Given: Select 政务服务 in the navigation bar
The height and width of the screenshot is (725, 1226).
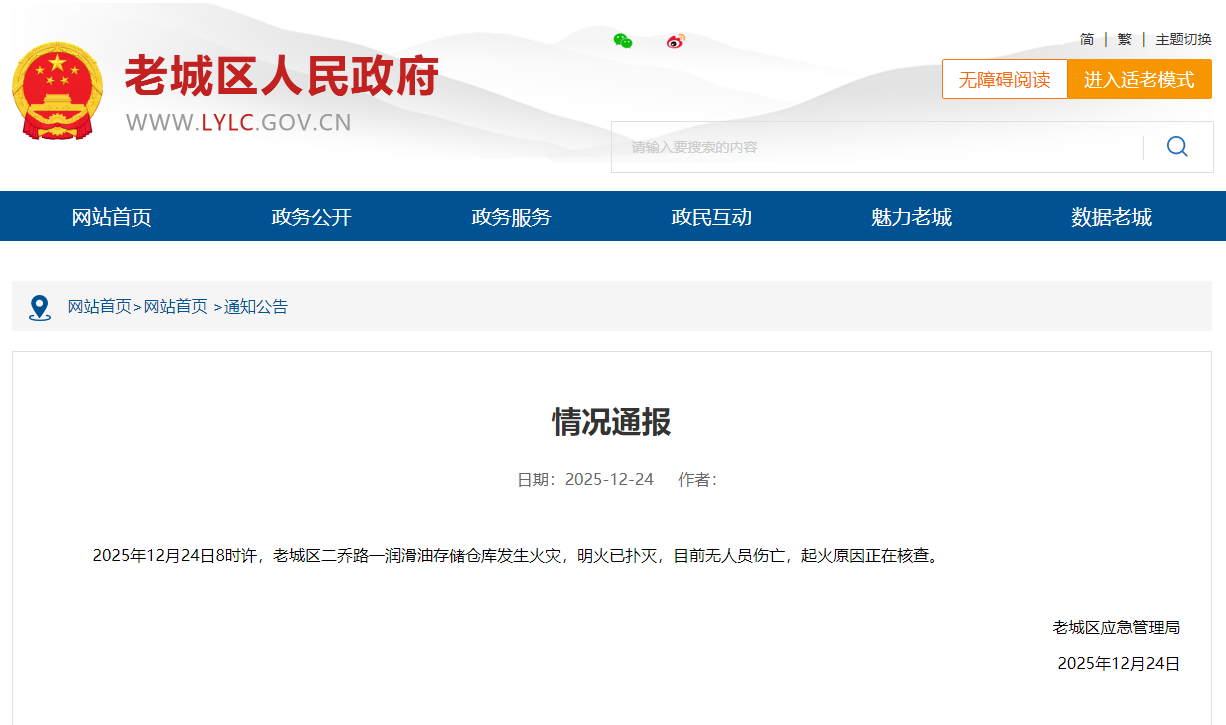Looking at the screenshot, I should coord(511,217).
